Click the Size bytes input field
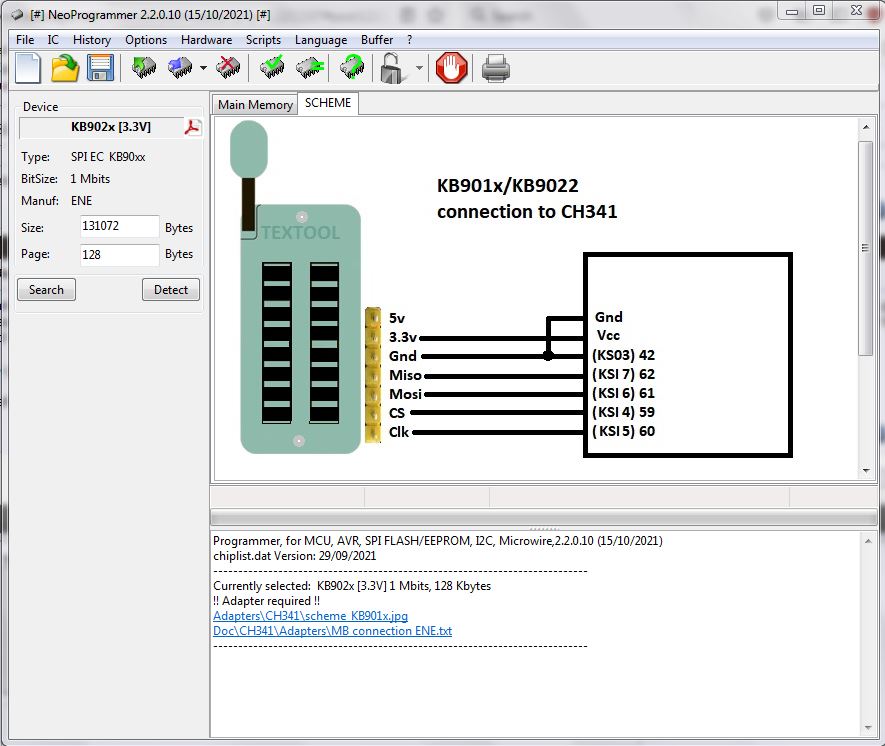This screenshot has width=885, height=746. 119,227
